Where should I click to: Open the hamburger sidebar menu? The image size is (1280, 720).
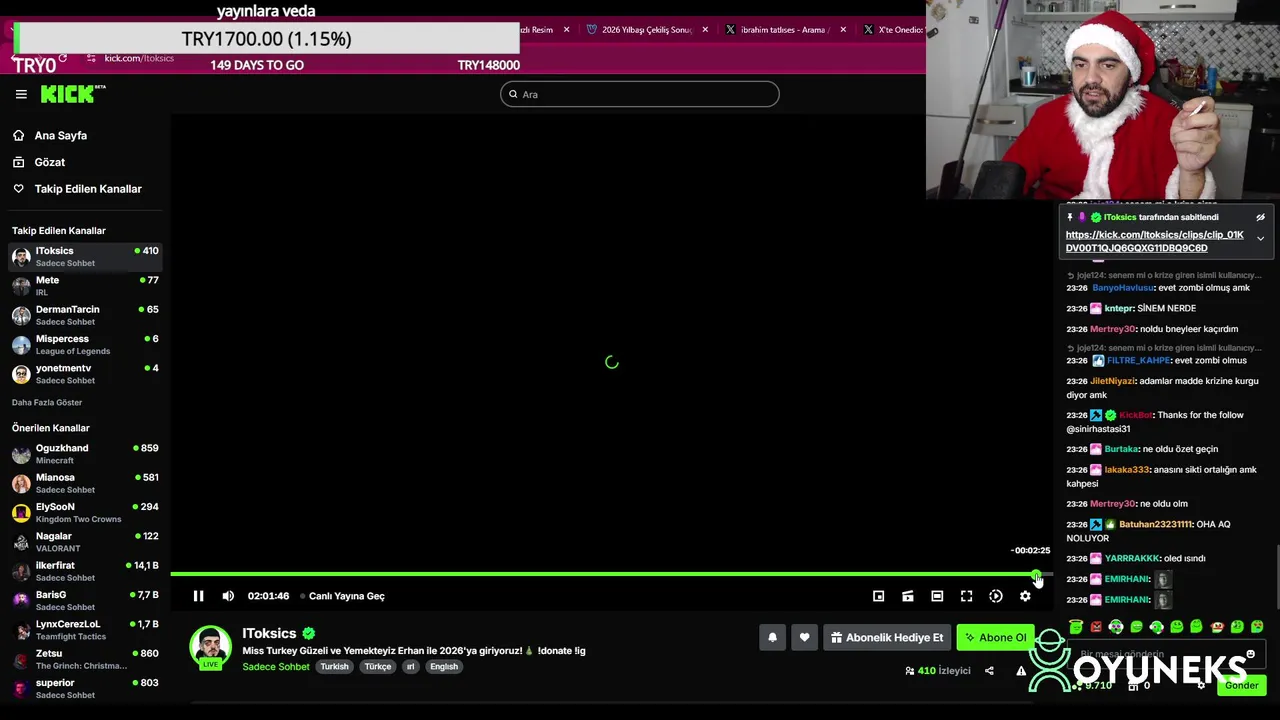click(x=21, y=94)
